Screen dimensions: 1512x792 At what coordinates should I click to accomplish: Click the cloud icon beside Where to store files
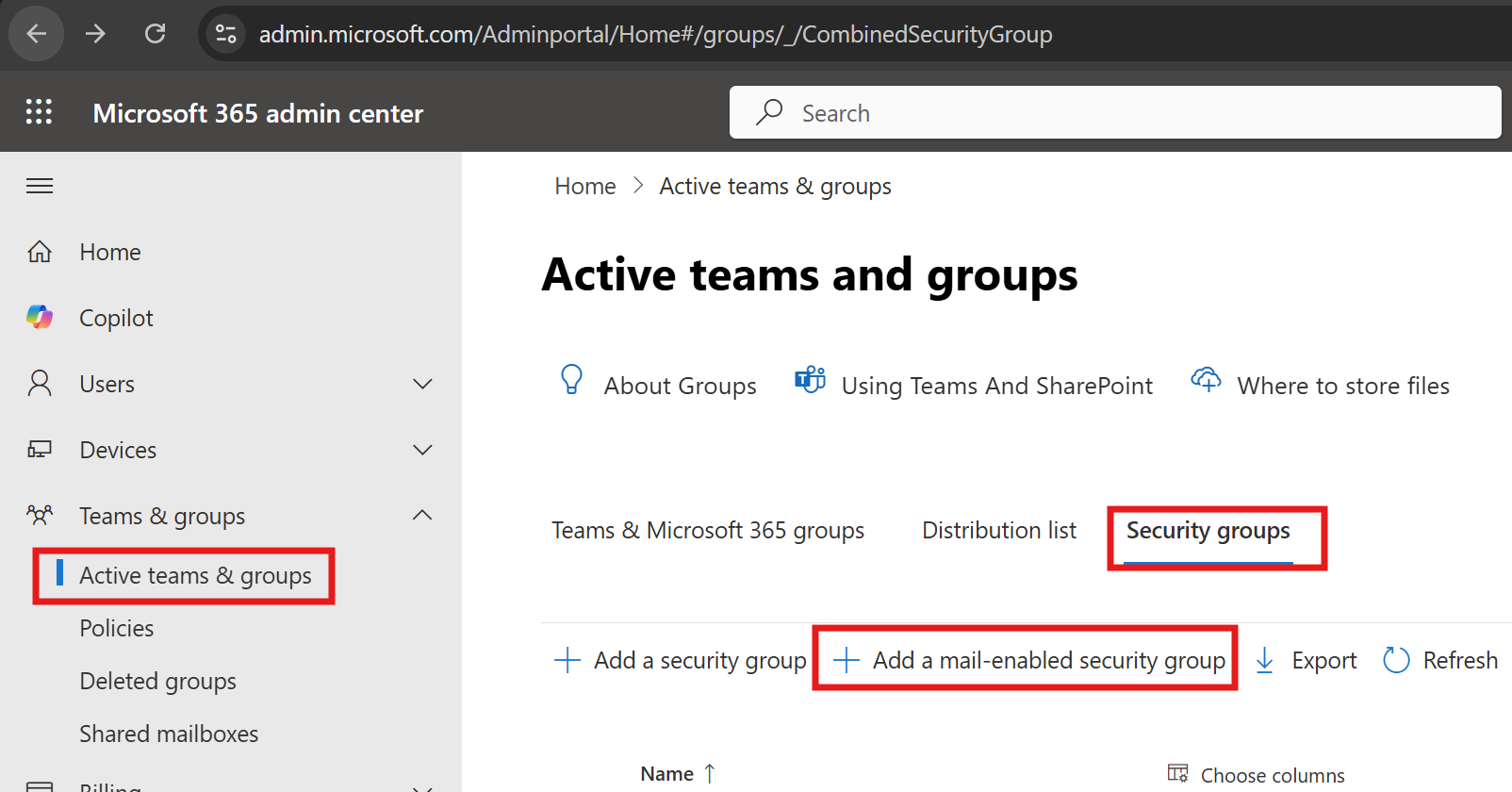click(x=1206, y=379)
